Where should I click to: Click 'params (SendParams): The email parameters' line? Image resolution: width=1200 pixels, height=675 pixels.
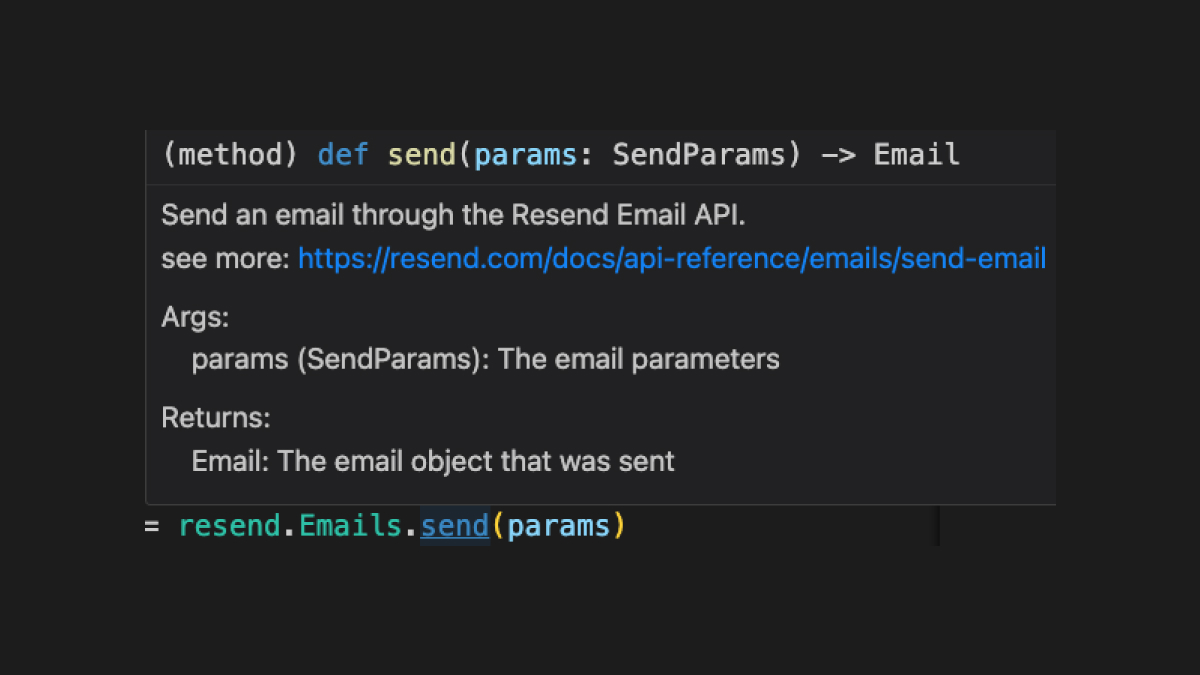[486, 359]
